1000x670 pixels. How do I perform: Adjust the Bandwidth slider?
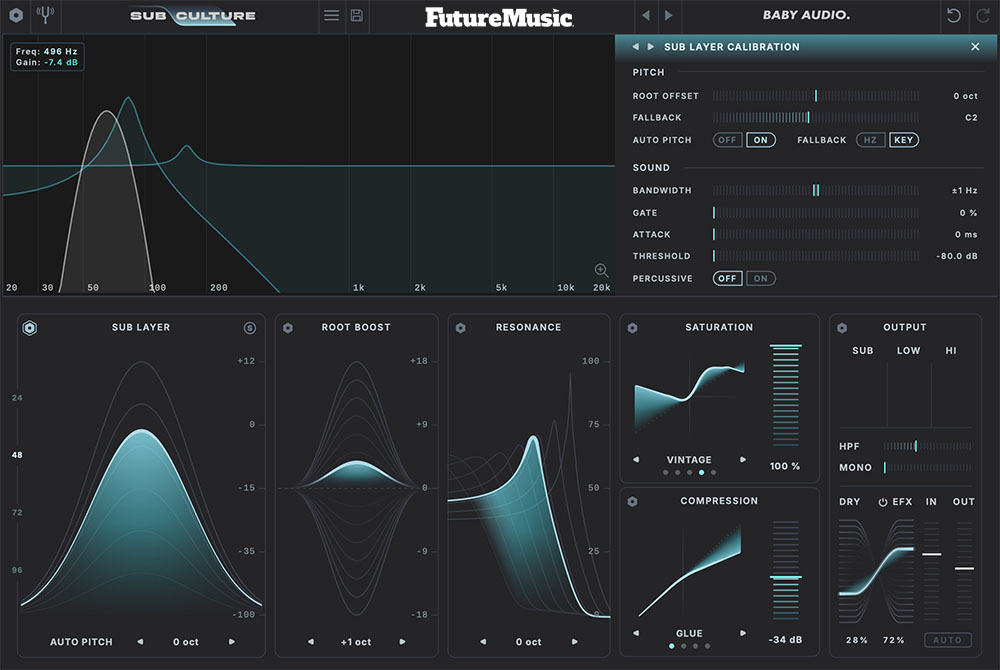pos(816,190)
